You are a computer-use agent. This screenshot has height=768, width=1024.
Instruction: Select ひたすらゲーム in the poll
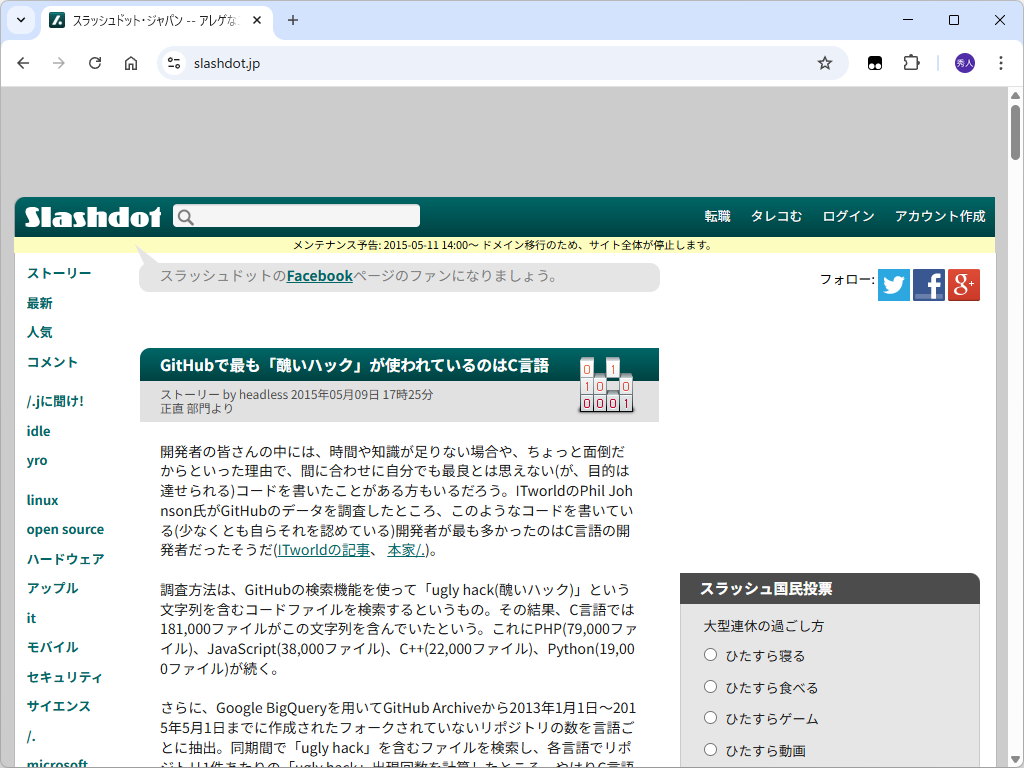[x=710, y=718]
